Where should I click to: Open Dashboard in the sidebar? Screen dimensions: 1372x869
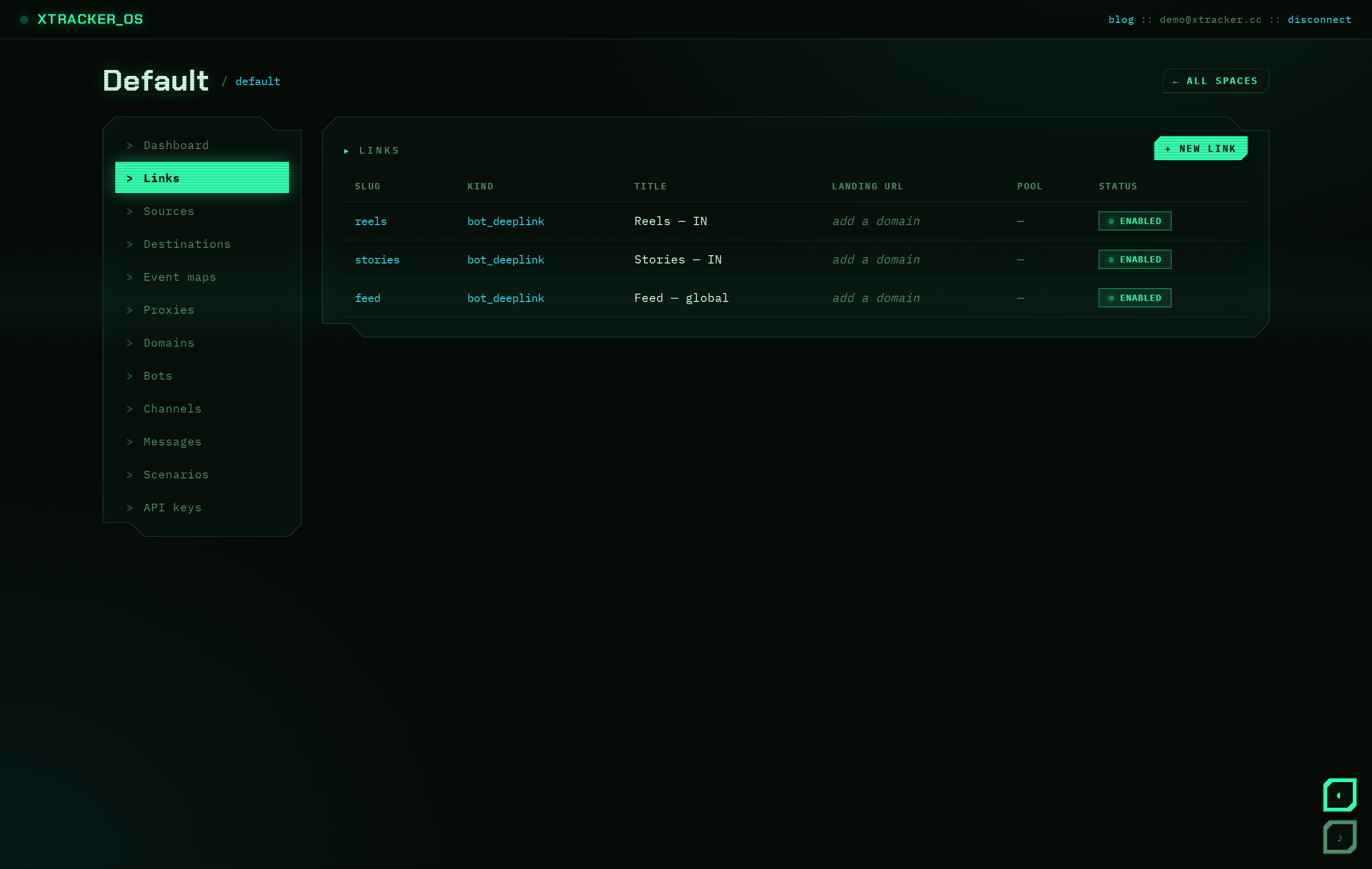[202, 145]
